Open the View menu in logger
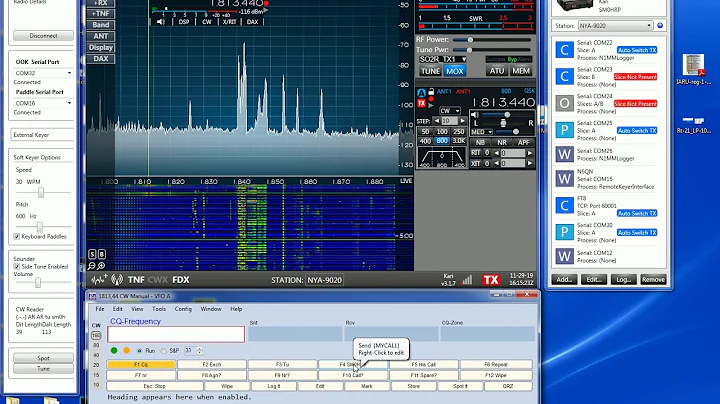 tap(137, 309)
